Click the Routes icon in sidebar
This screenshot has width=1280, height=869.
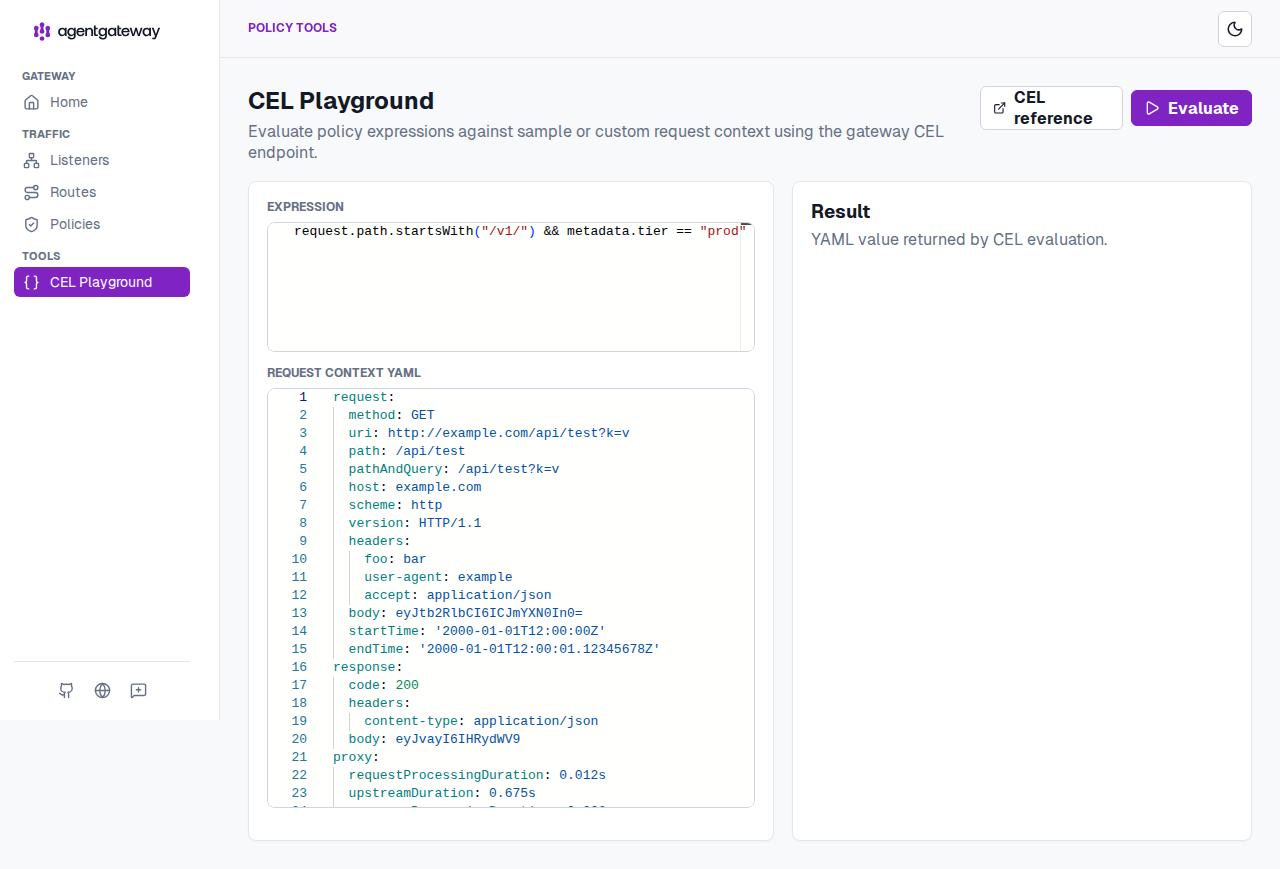click(32, 192)
